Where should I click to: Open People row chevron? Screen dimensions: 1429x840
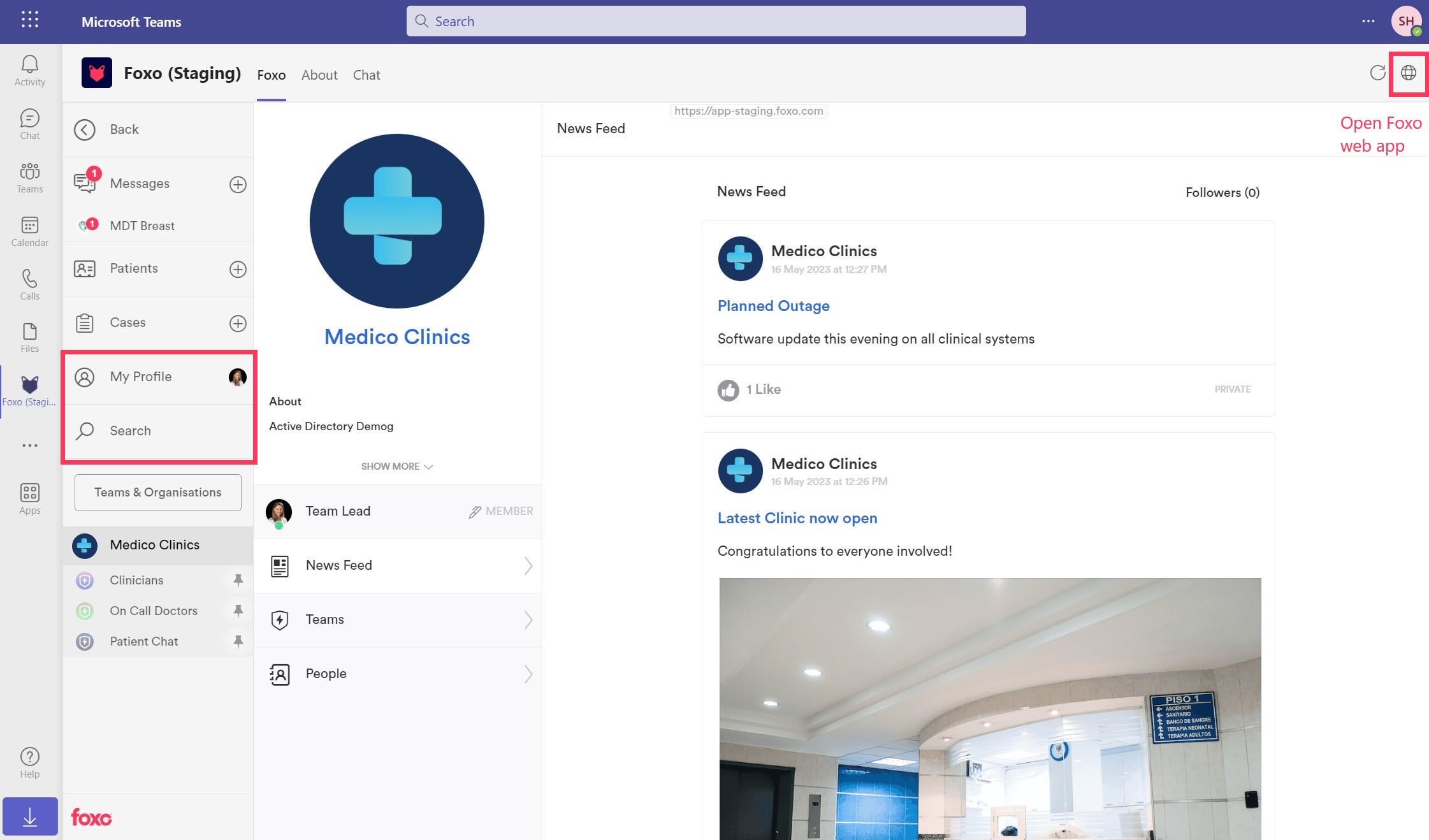click(528, 674)
